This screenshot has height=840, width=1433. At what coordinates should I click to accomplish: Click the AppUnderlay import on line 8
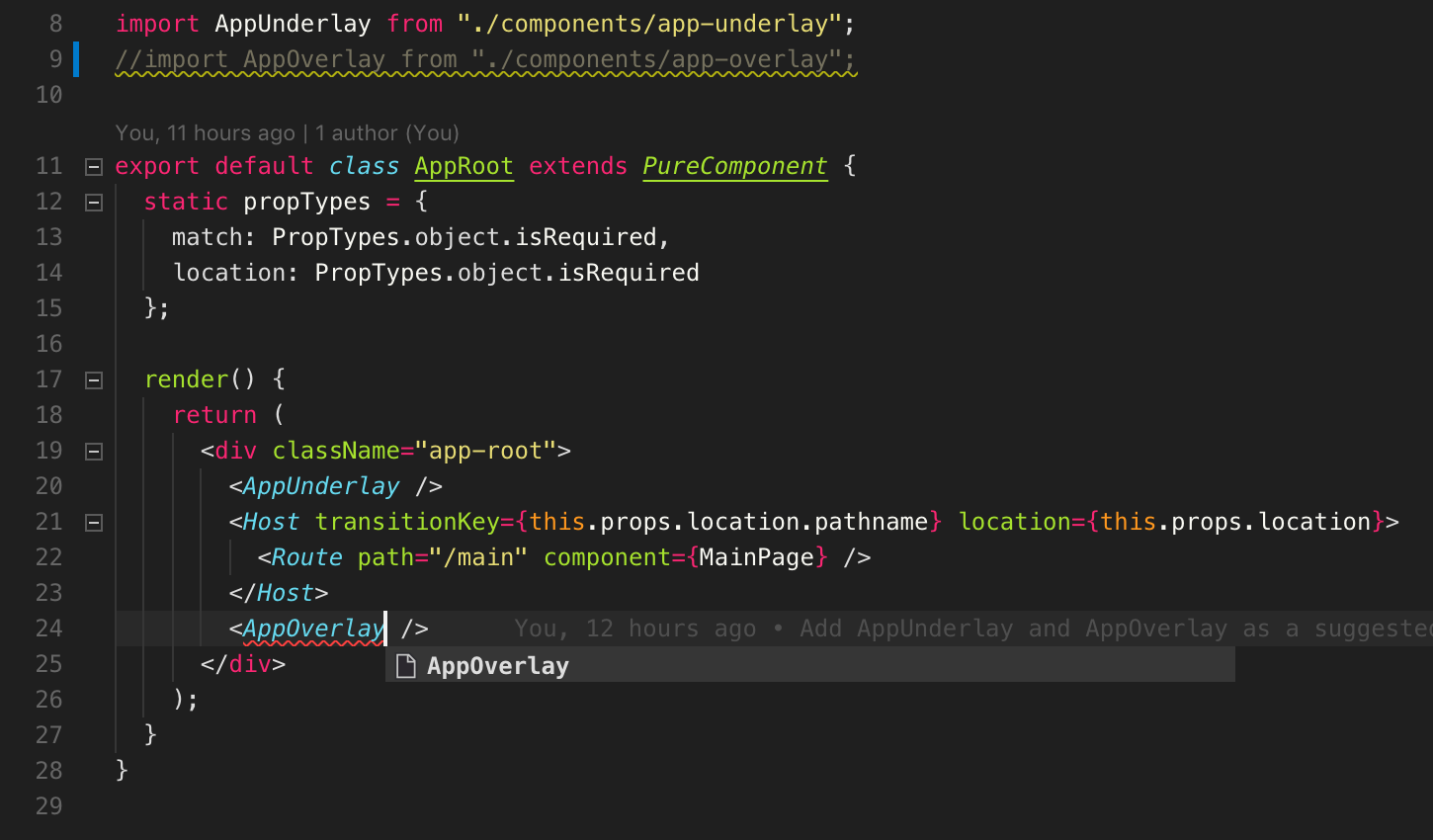[x=292, y=23]
